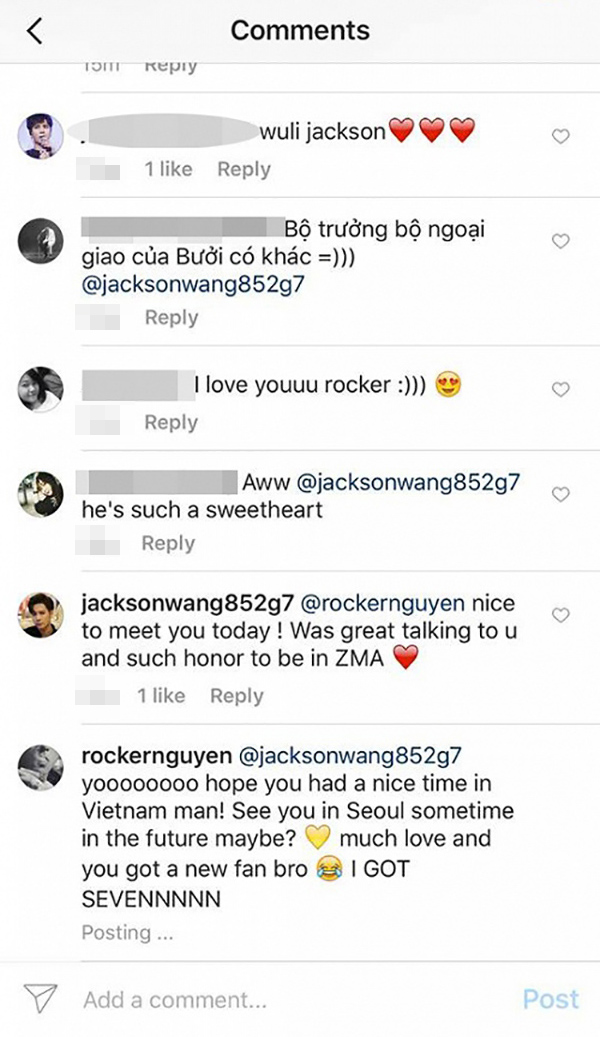Like the 'he's such a sweetheart' comment

(x=561, y=494)
